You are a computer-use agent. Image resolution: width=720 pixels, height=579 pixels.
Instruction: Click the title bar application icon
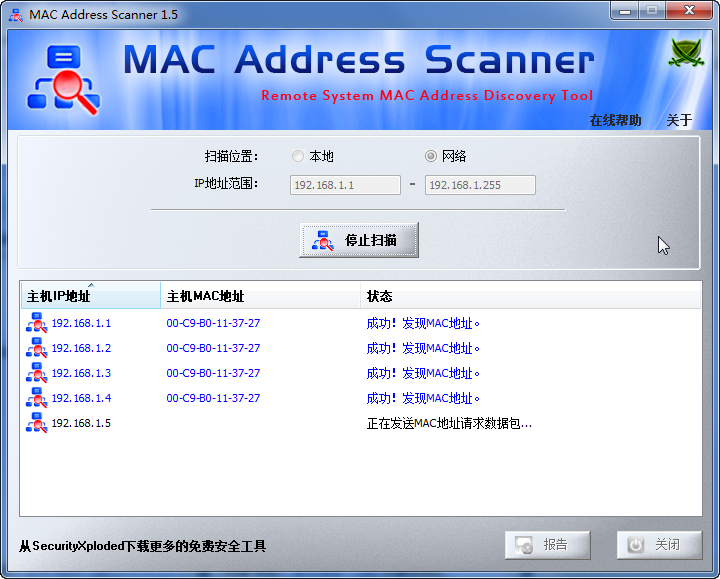point(16,15)
